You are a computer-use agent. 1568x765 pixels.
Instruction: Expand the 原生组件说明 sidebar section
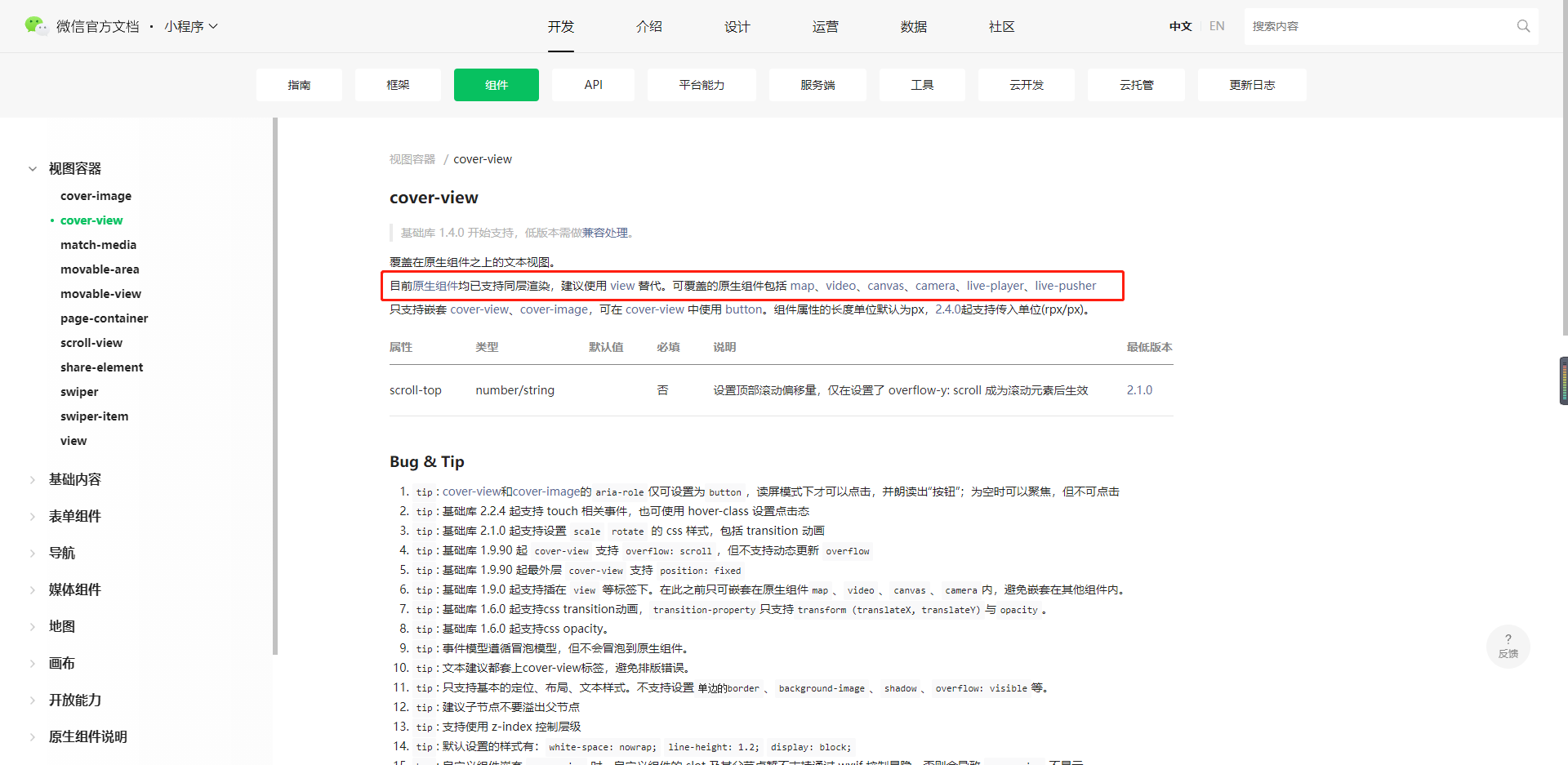[33, 736]
